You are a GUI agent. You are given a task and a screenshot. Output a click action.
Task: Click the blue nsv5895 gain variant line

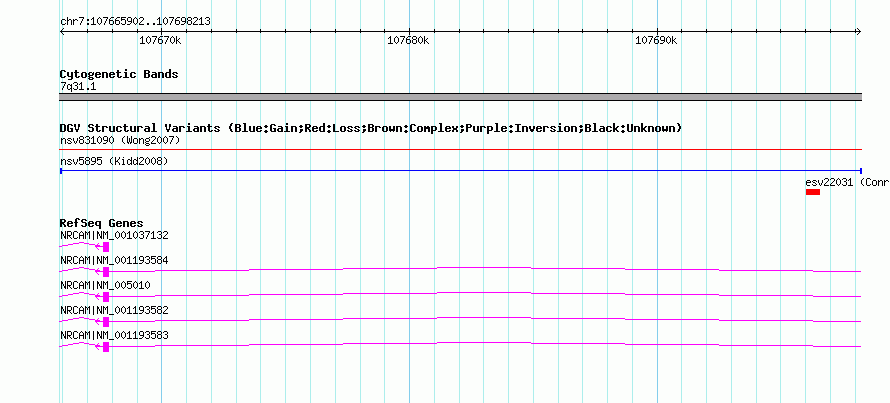point(460,171)
